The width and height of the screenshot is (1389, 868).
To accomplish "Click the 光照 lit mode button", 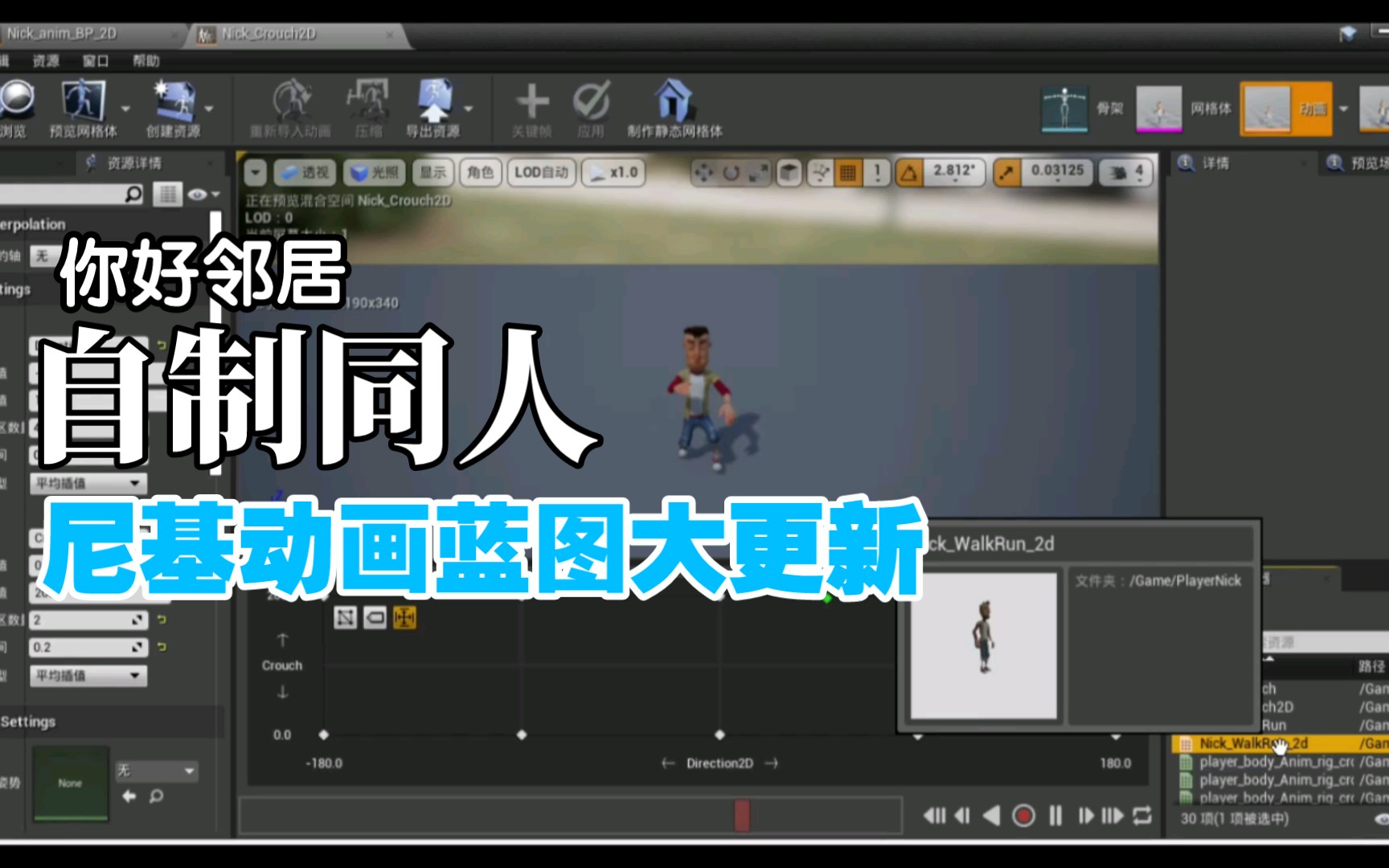I will pos(375,173).
